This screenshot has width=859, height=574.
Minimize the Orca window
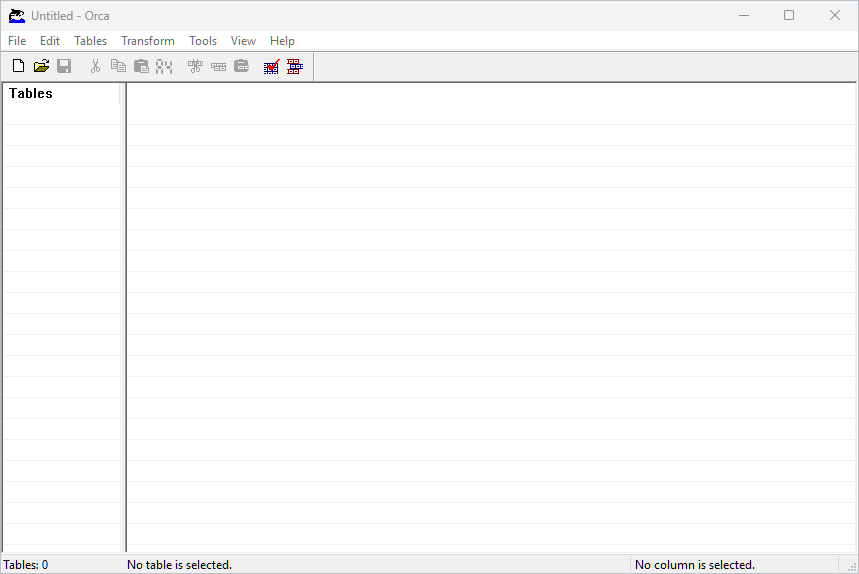point(744,15)
